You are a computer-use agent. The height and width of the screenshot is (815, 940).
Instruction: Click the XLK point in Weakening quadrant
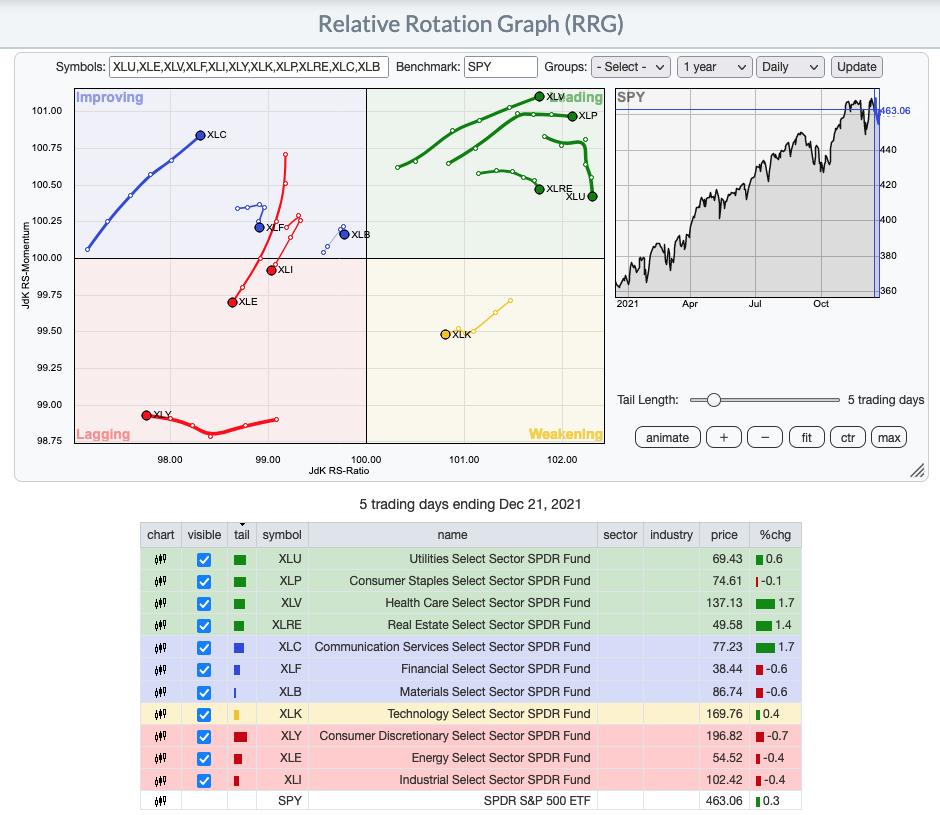point(445,335)
